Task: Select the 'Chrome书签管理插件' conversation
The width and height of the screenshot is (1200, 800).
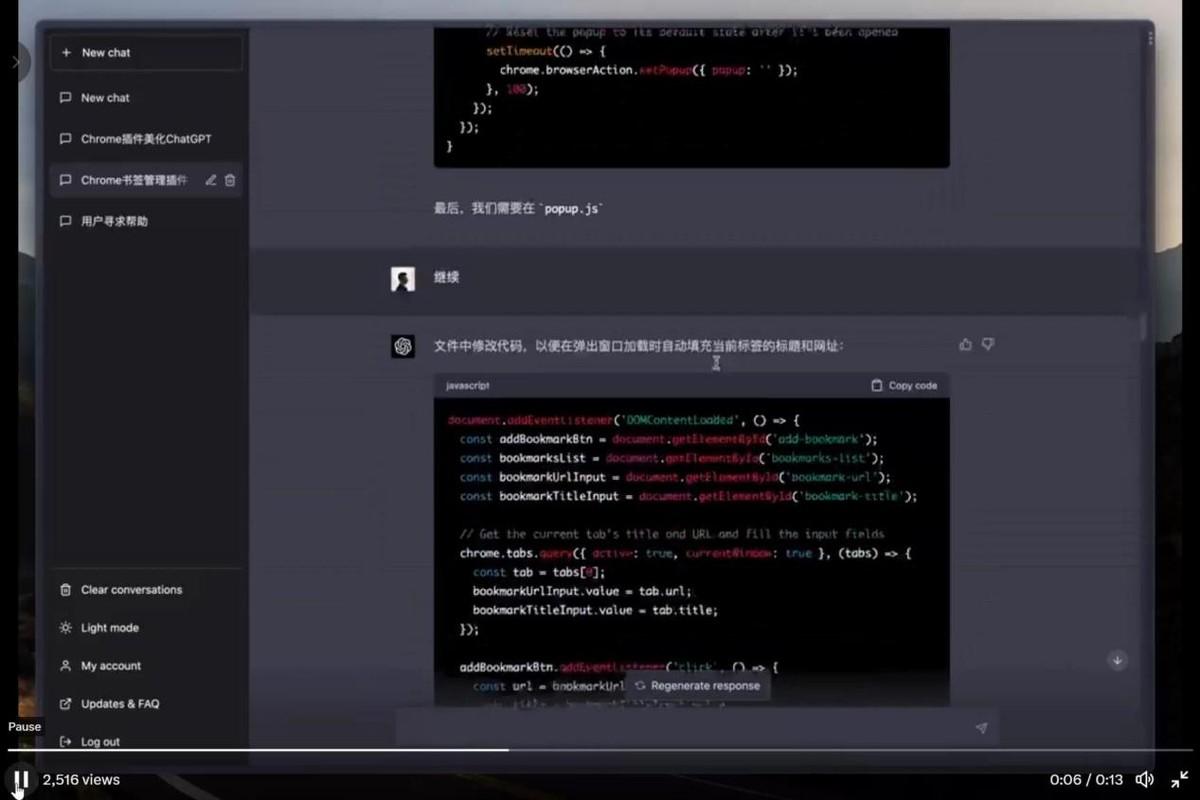Action: click(134, 180)
